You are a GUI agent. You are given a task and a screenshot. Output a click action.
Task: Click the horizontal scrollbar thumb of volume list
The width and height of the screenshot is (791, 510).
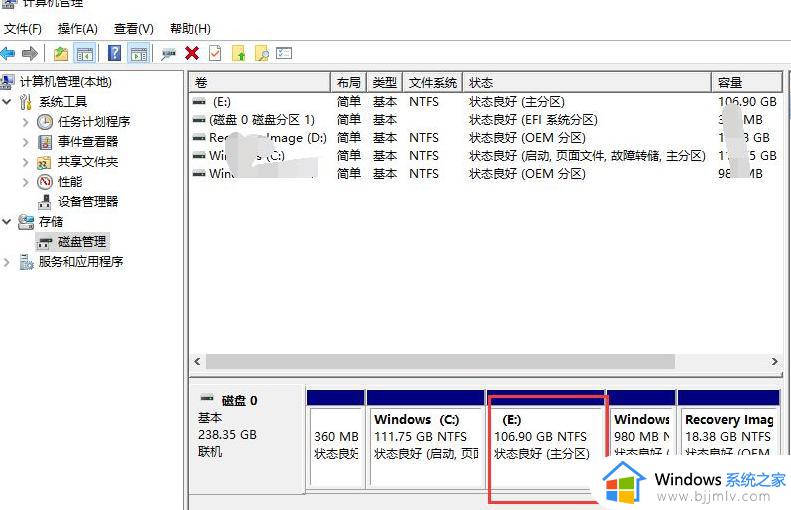point(440,361)
